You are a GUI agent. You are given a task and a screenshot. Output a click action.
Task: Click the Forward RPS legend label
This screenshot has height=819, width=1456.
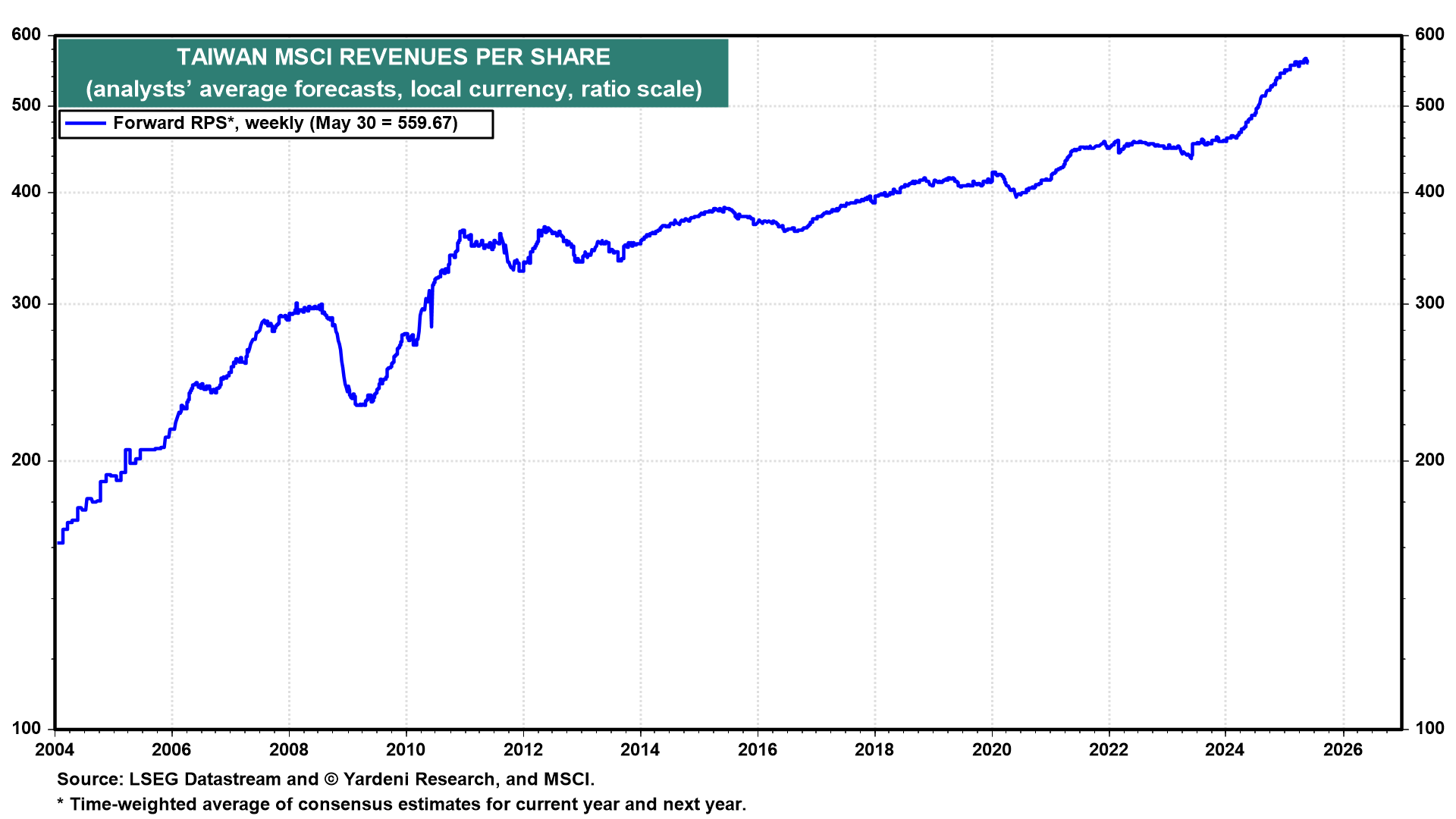pyautogui.click(x=285, y=123)
